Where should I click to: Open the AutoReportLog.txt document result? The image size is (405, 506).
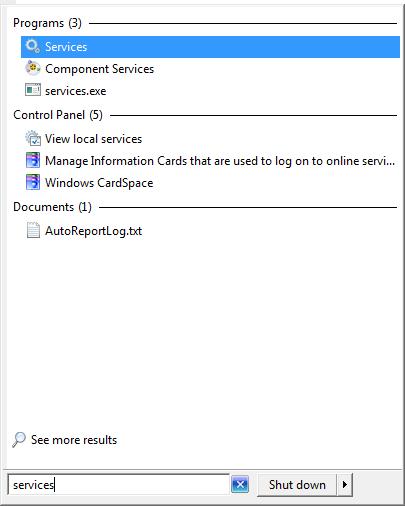pos(93,231)
